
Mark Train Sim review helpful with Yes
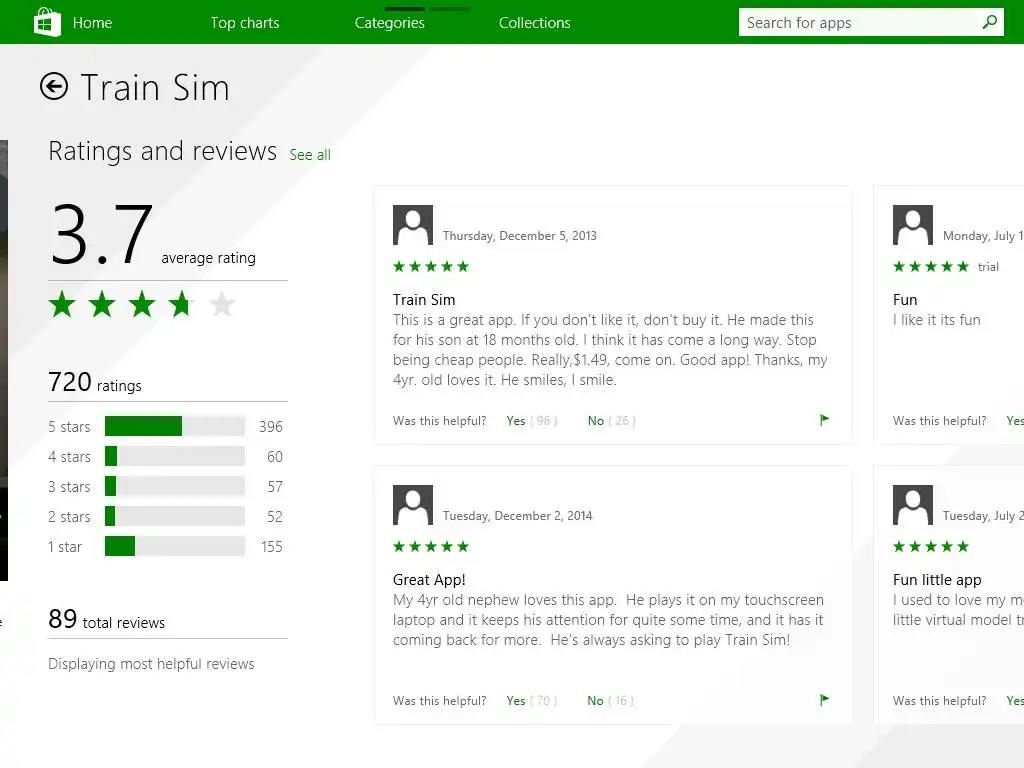[x=516, y=421]
